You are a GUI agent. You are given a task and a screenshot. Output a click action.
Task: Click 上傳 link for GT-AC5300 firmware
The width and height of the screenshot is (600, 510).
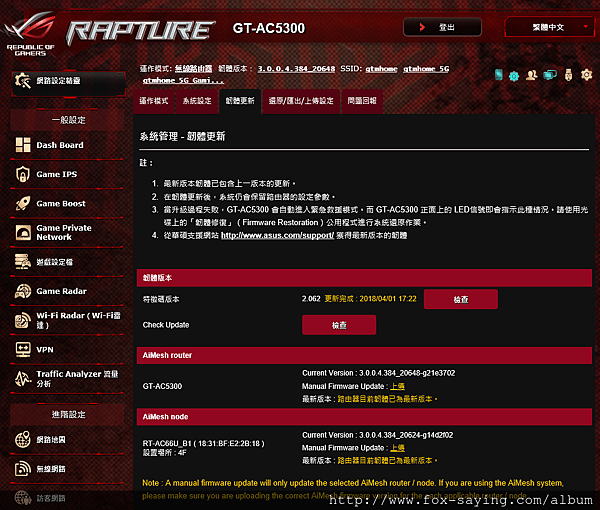[397, 386]
